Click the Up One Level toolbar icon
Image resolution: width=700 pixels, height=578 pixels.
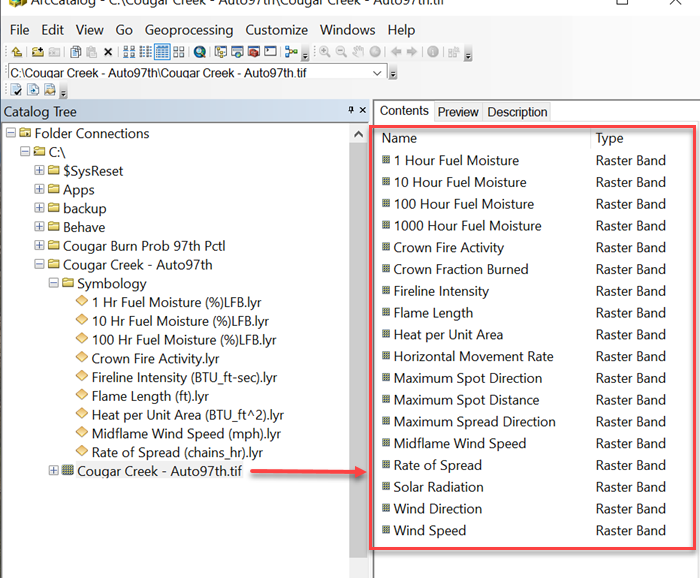tap(17, 52)
